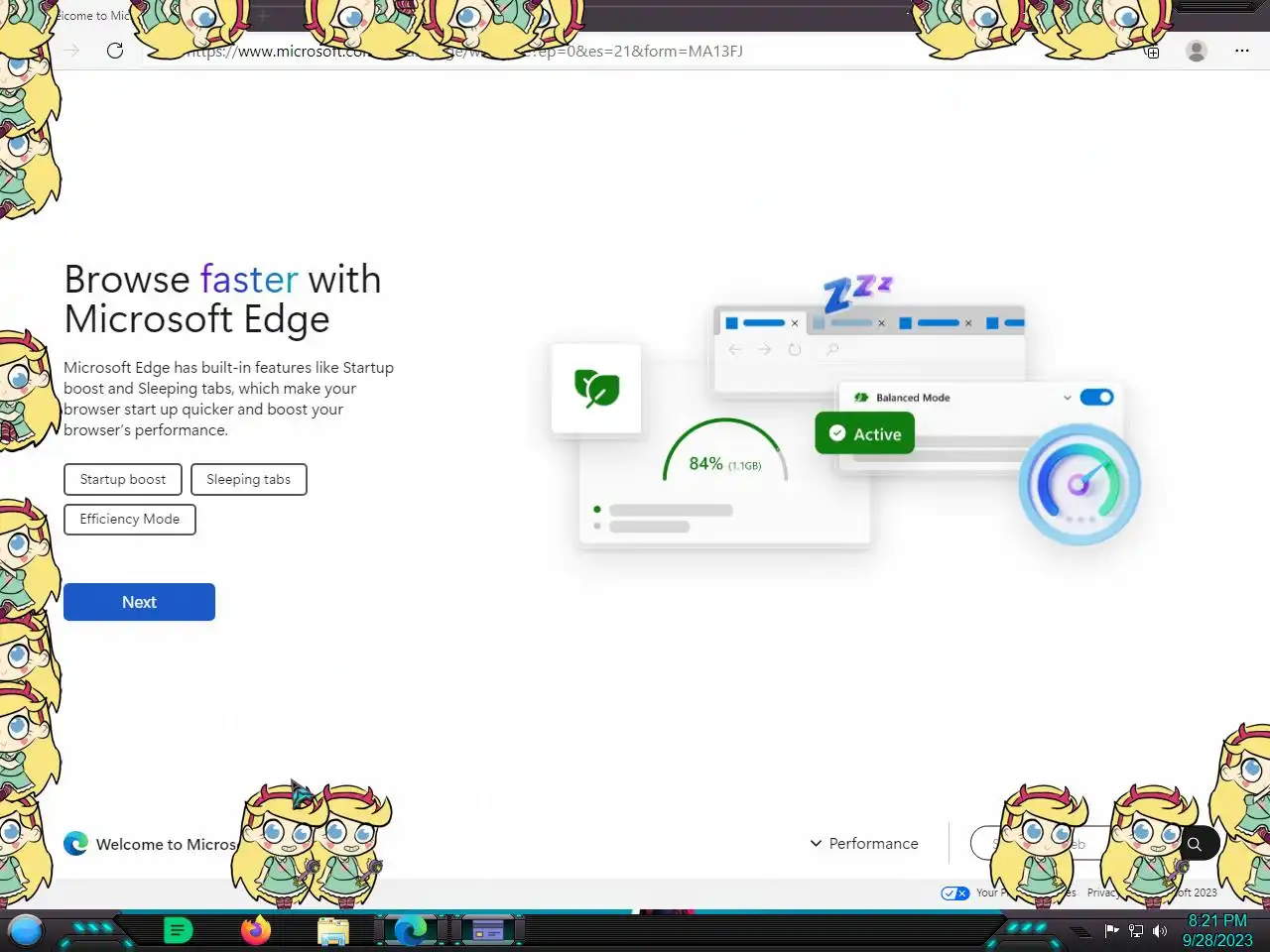Click the Balanced Mode toggle in illustration
1270x952 pixels.
point(1096,397)
